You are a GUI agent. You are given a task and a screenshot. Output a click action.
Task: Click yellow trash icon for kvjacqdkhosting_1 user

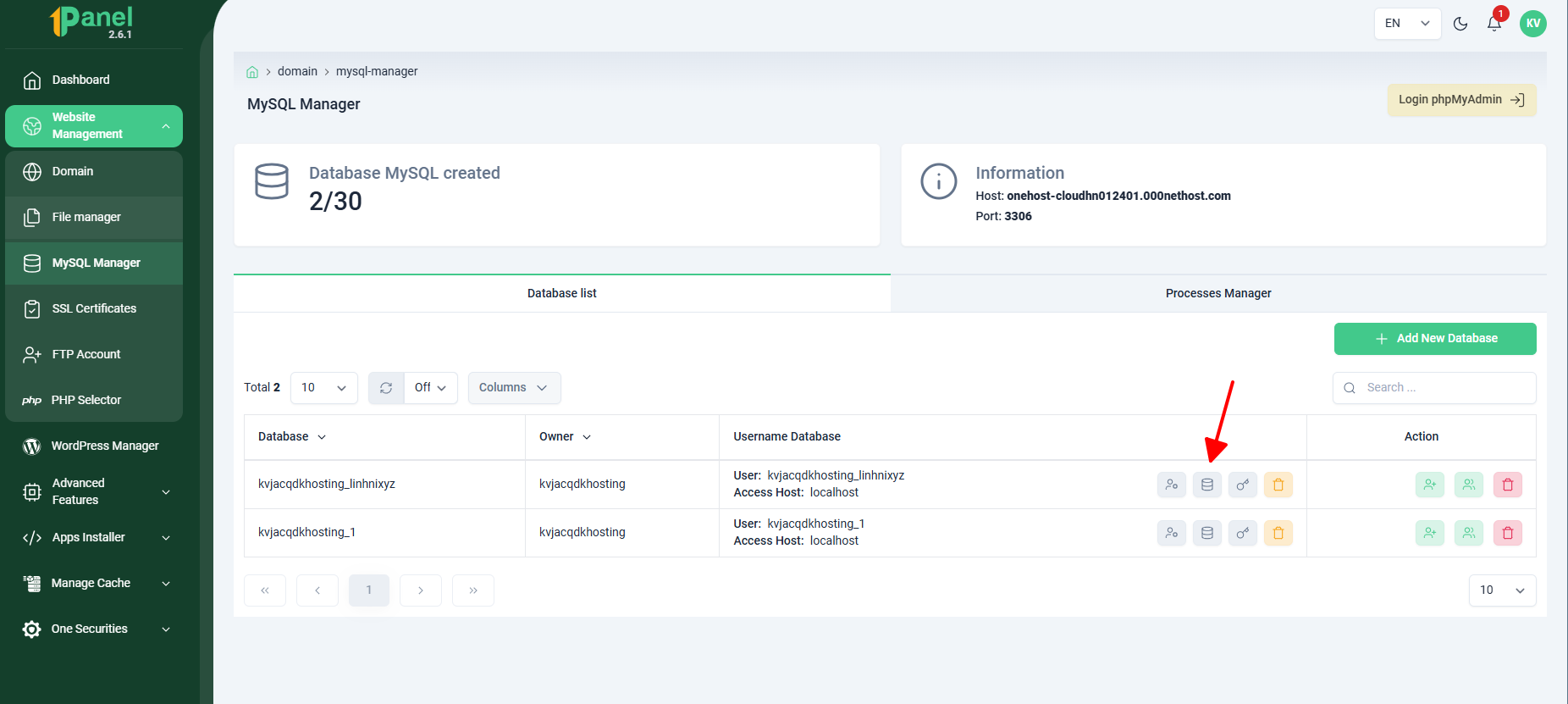click(1278, 533)
